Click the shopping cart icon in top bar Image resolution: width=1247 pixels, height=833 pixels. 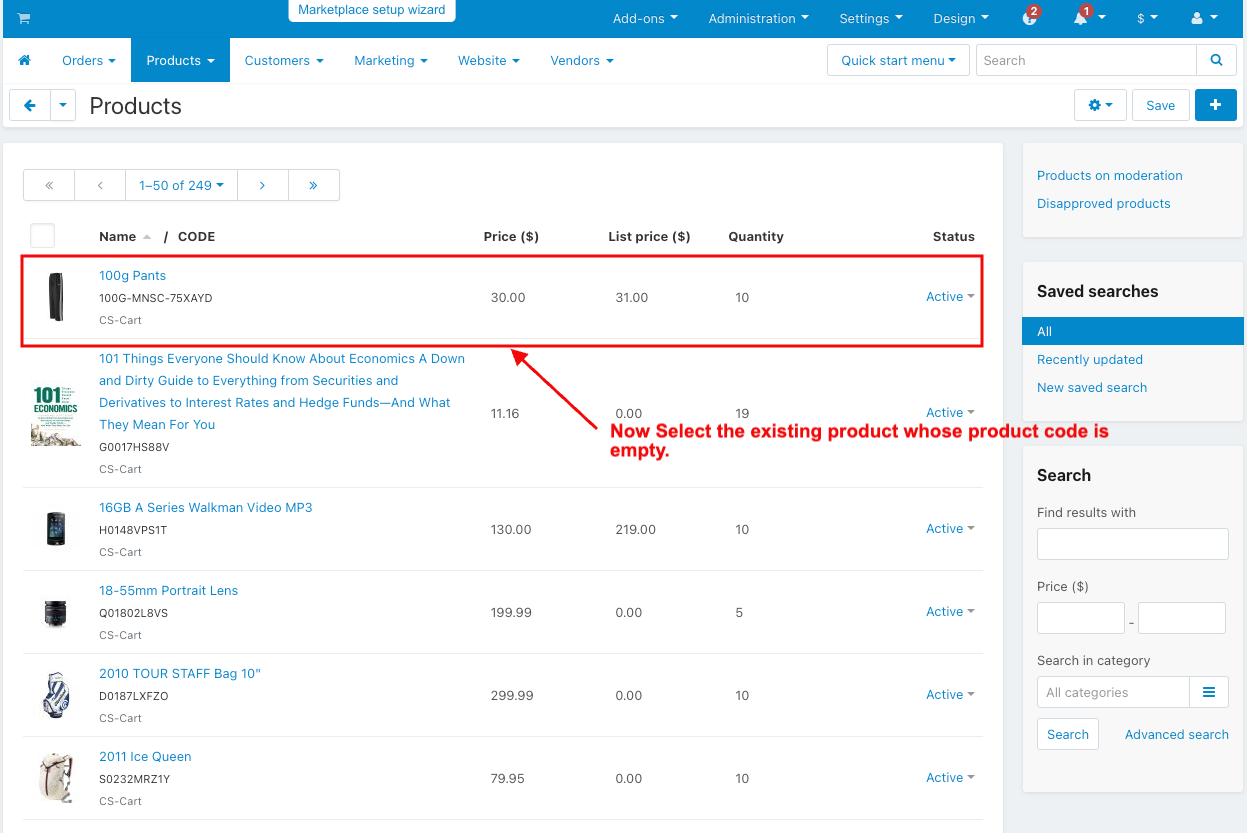24,18
